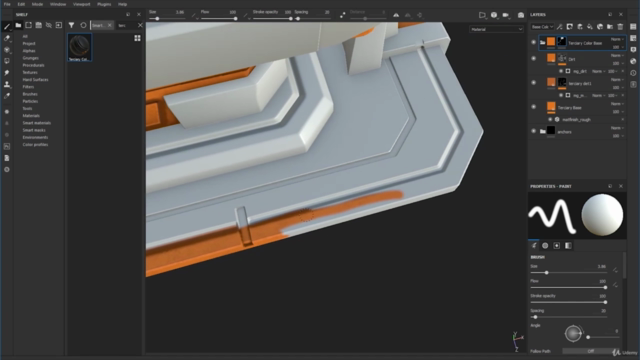Open the Edit menu
Screen dimensions: 640x360
tap(21, 4)
